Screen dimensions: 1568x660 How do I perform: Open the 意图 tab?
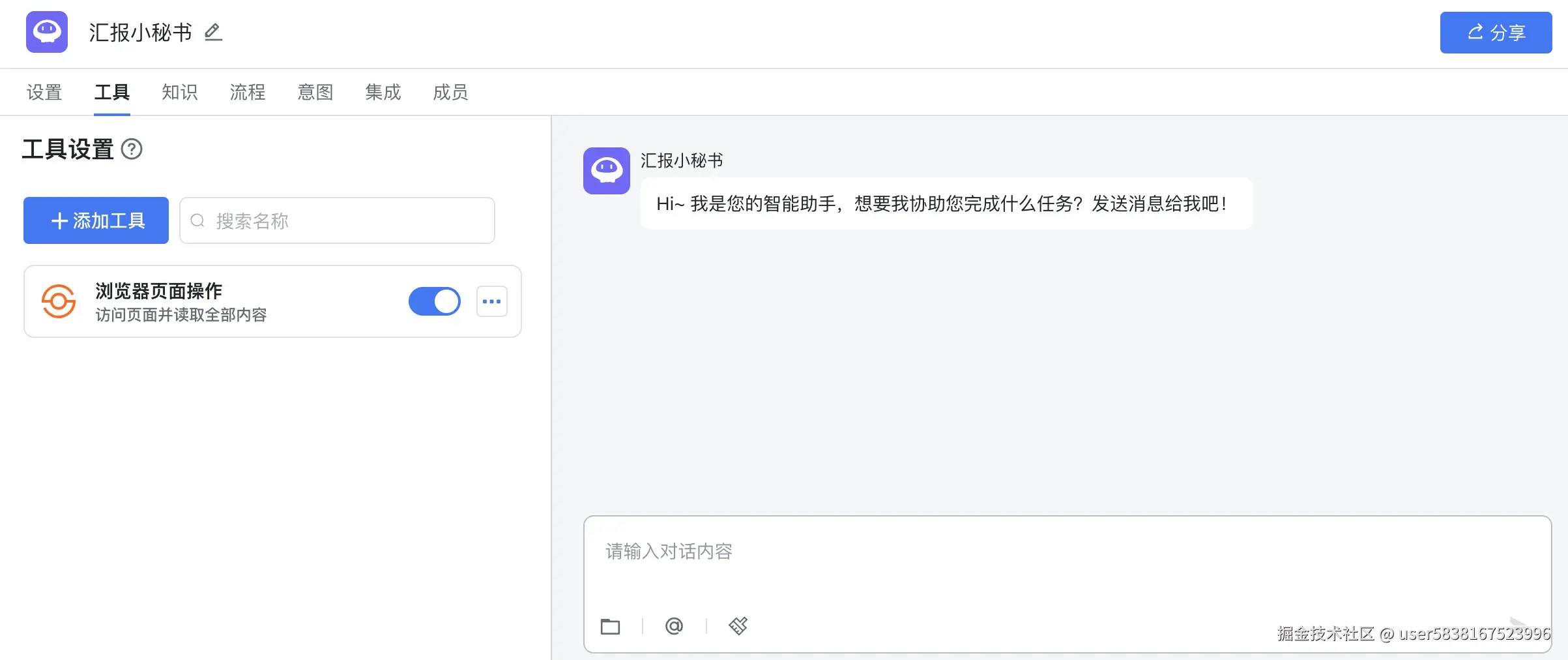click(315, 93)
